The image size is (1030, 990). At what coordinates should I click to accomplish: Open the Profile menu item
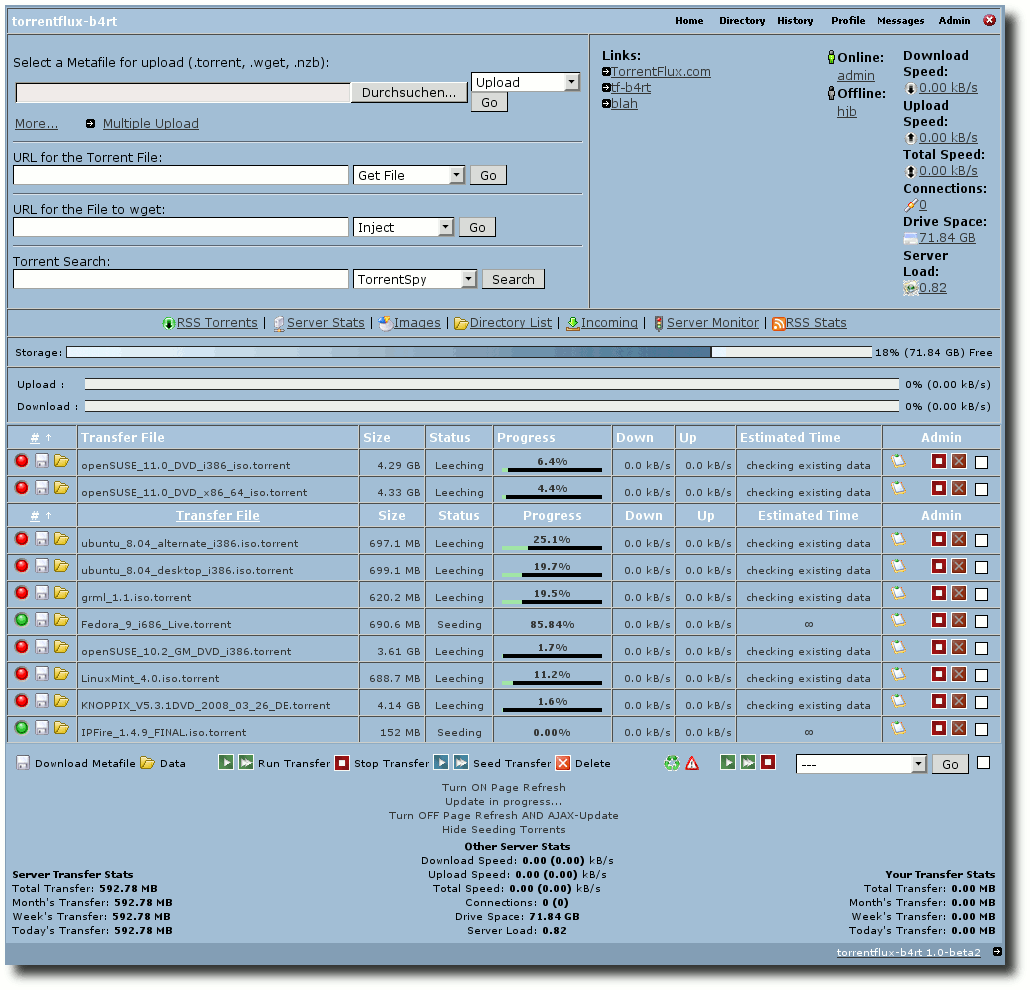848,20
